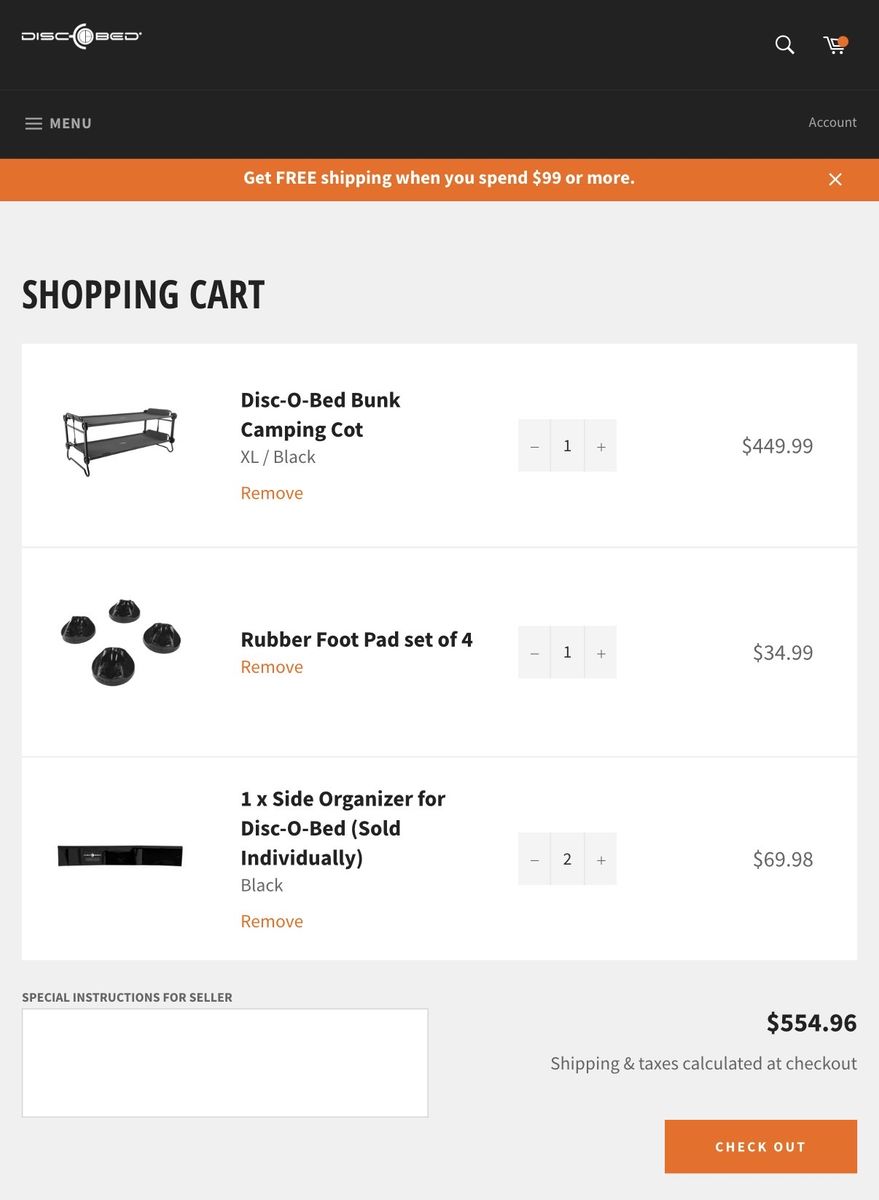This screenshot has width=879, height=1200.
Task: Dismiss the free shipping banner
Action: click(835, 179)
